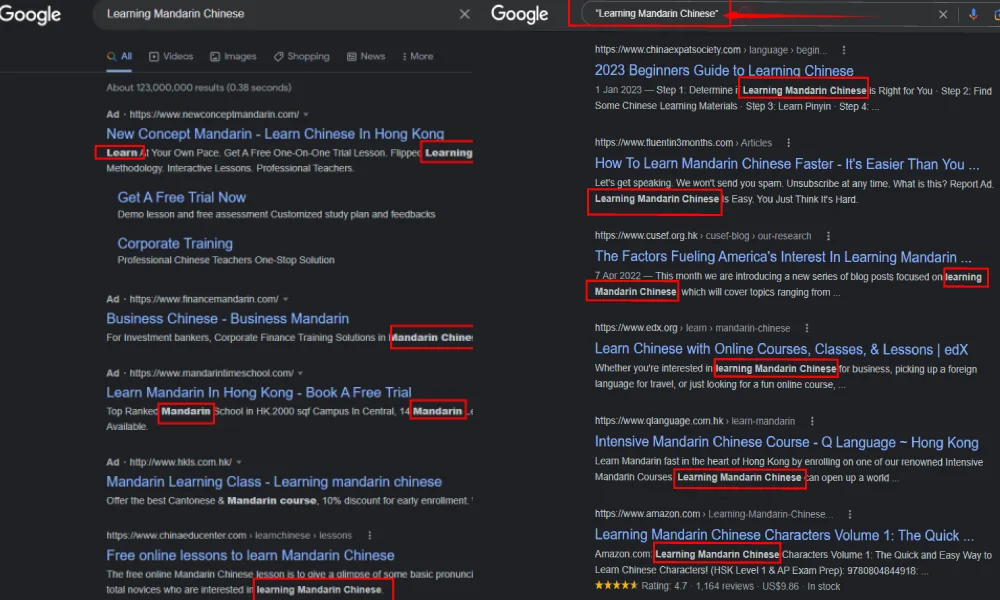The width and height of the screenshot is (1000, 600).
Task: Open Business Chinese - Business Mandarin ad
Action: tap(228, 318)
